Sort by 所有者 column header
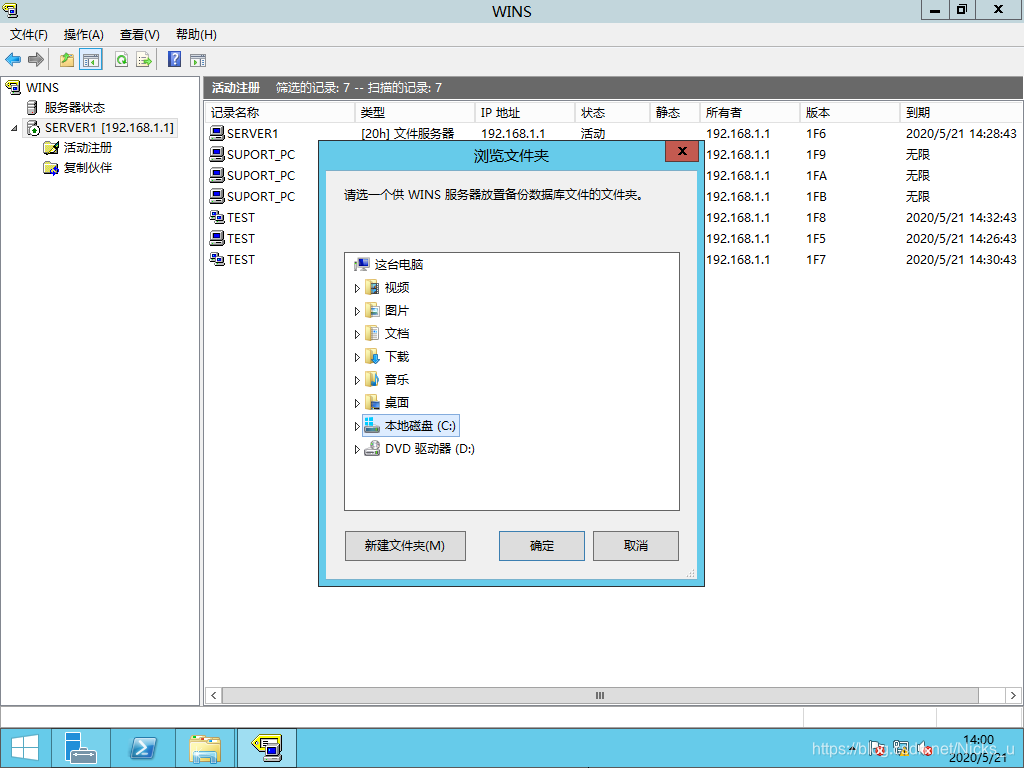Viewport: 1024px width, 768px height. point(750,112)
